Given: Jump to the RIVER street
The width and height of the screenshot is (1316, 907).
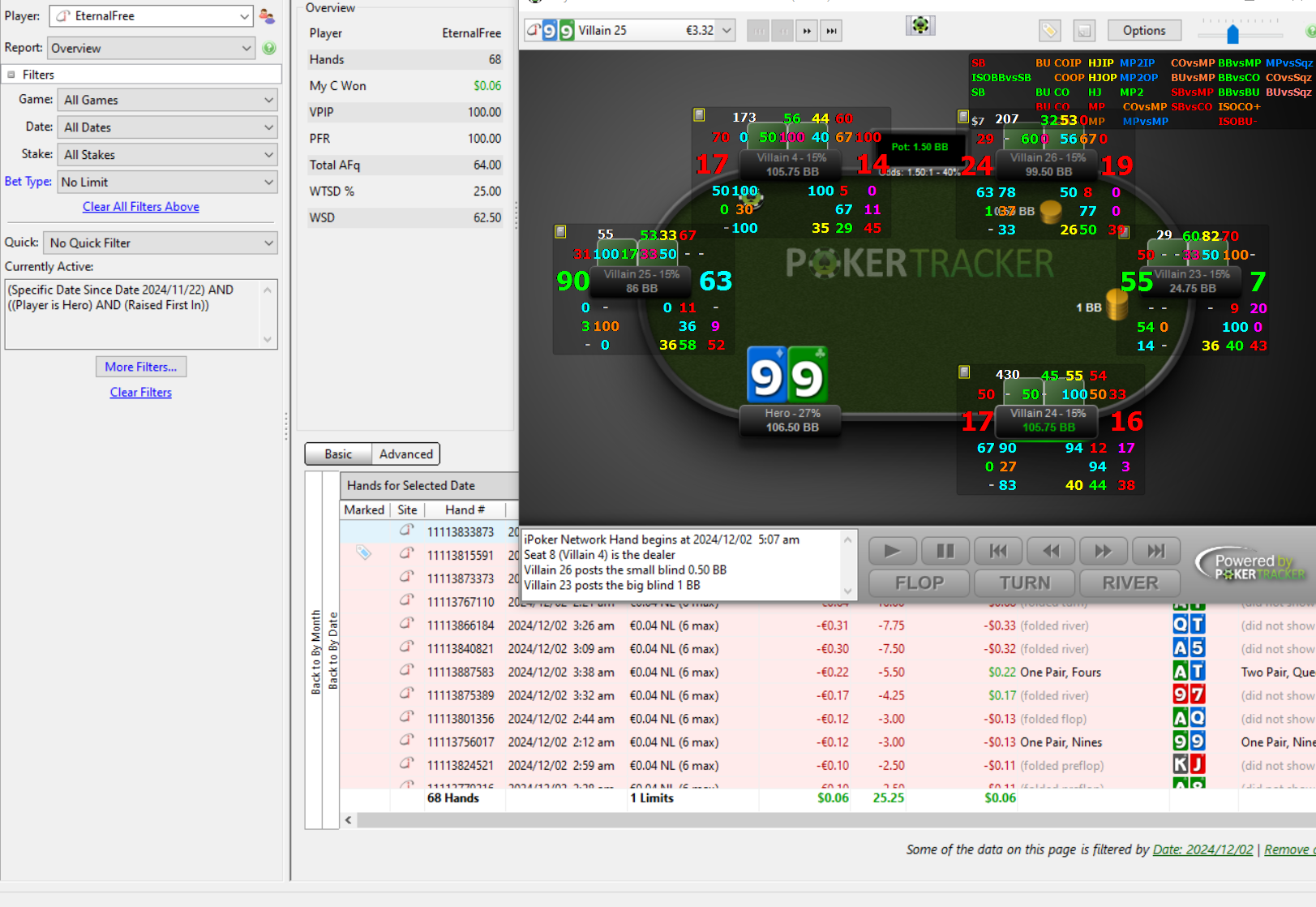Looking at the screenshot, I should point(1130,582).
